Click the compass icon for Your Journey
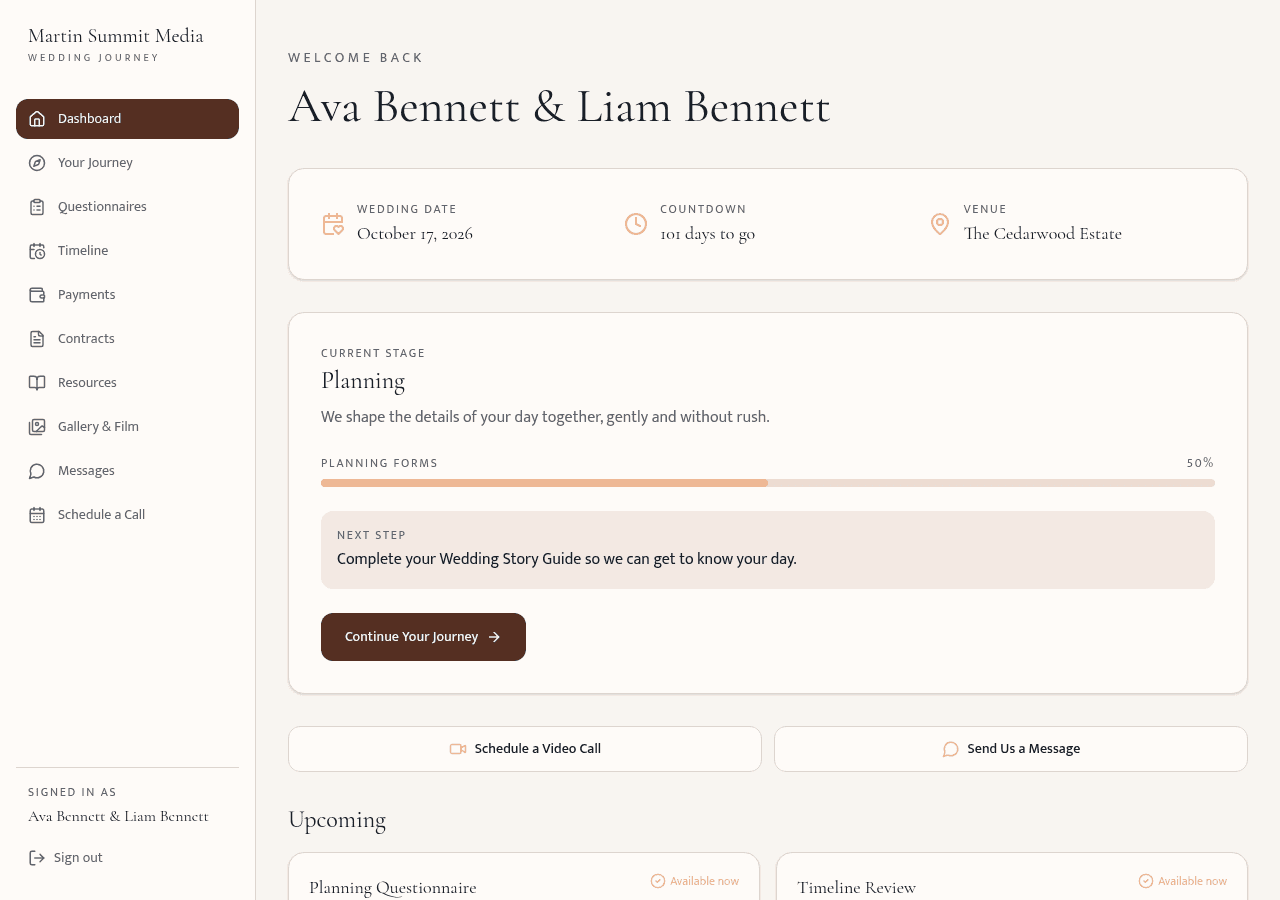Image resolution: width=1280 pixels, height=900 pixels. [37, 163]
